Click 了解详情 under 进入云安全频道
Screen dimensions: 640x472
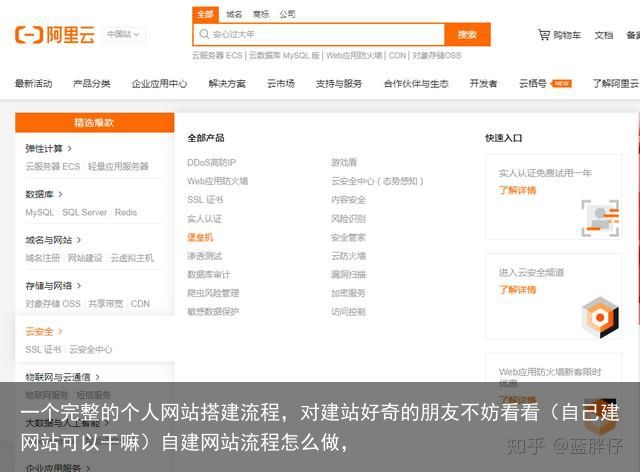coord(518,290)
